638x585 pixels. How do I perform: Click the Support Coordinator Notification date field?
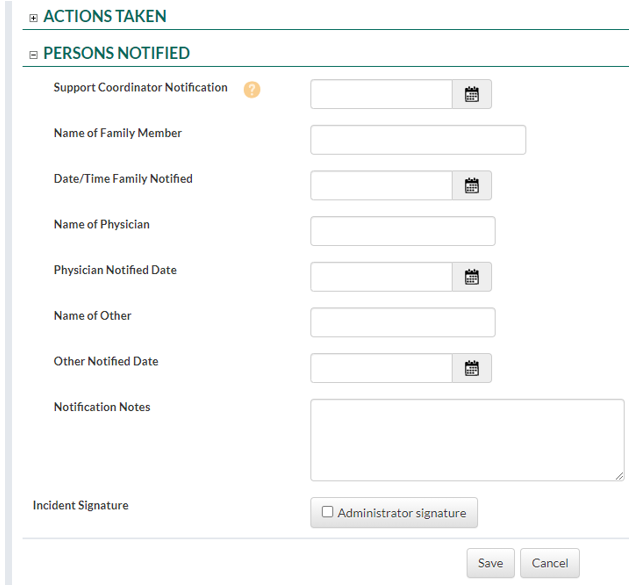381,95
